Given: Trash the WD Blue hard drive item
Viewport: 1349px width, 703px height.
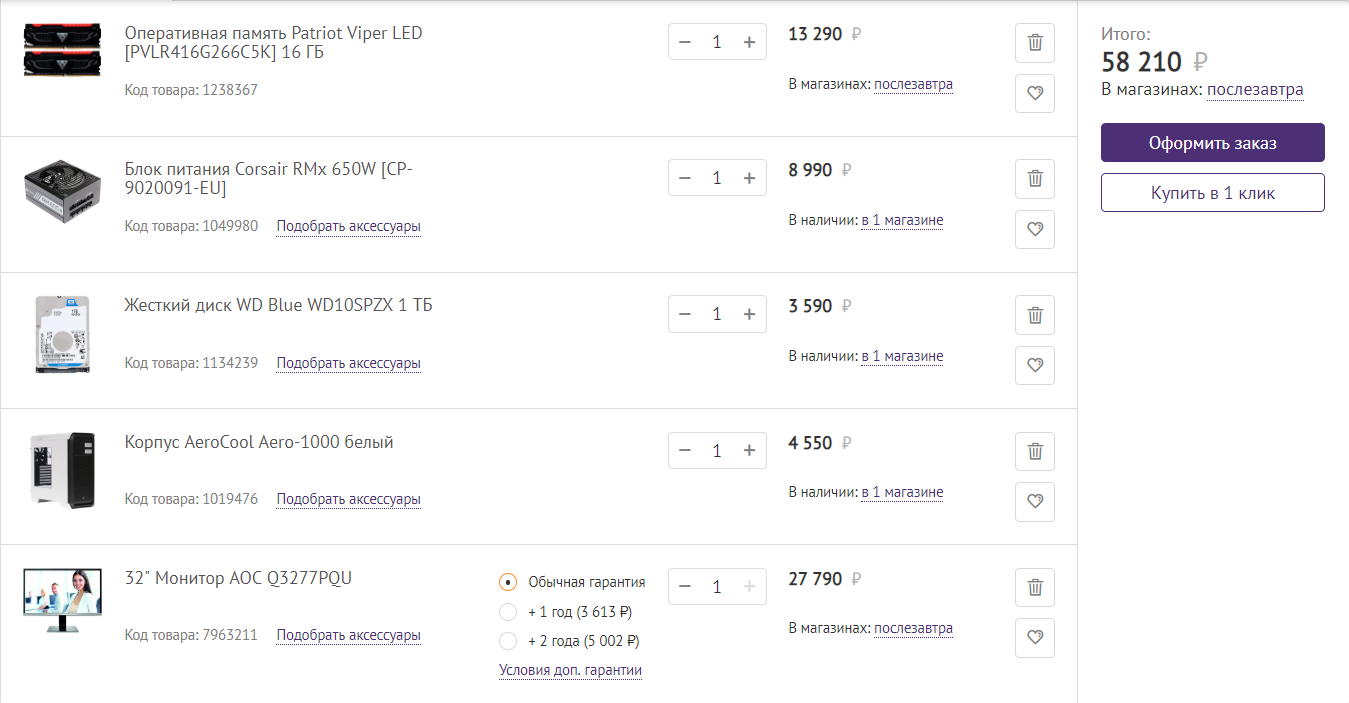Looking at the screenshot, I should 1035,315.
